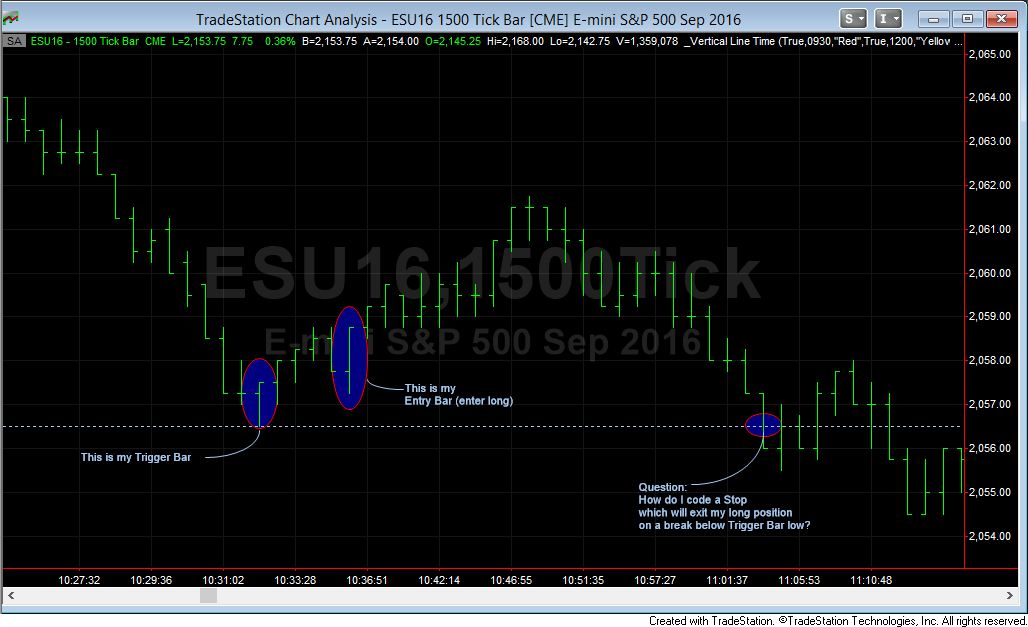
Task: Click price axis label 2,065.00
Action: click(990, 54)
